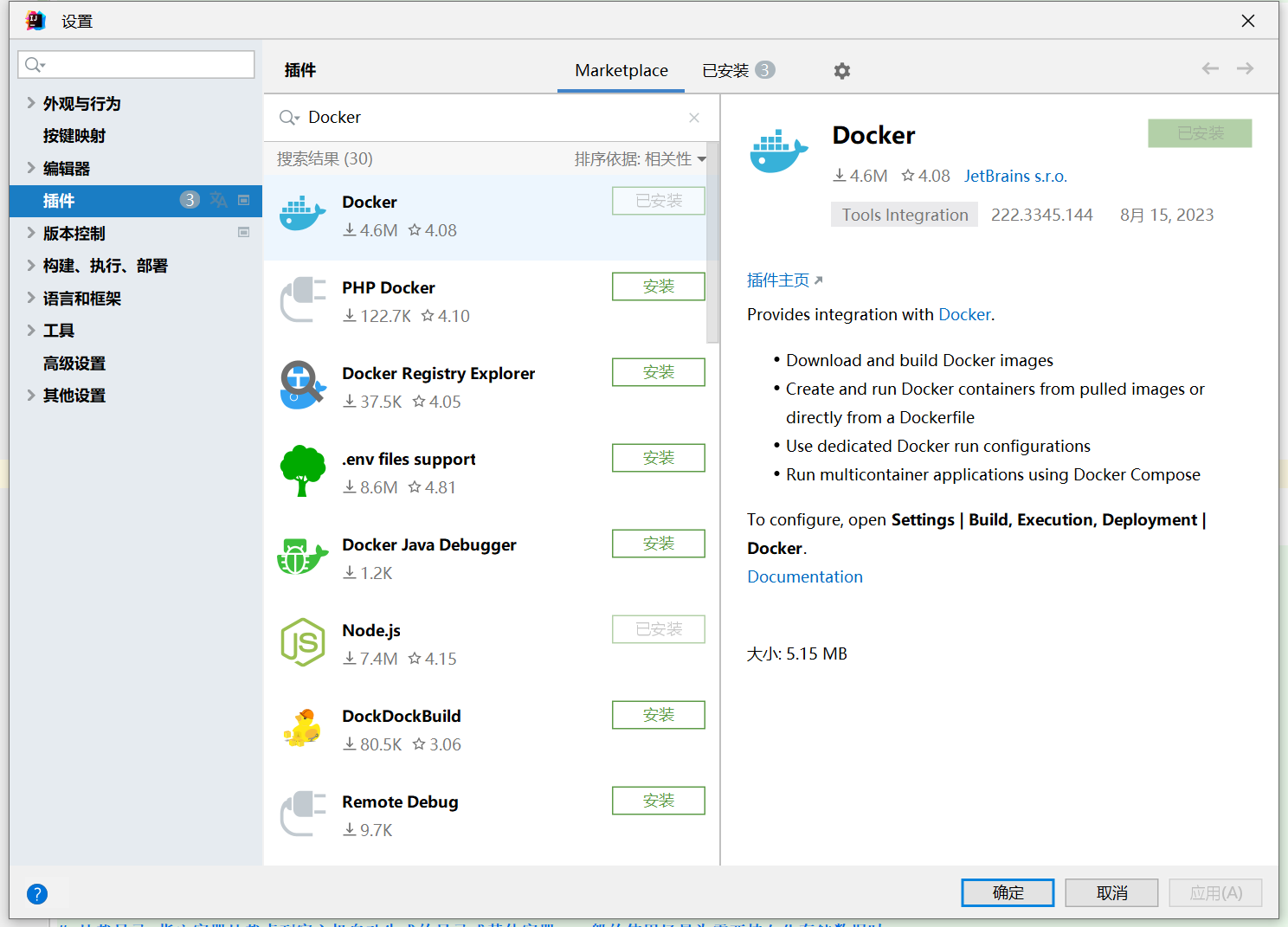Viewport: 1288px width, 927px height.
Task: Expand the 构建、执行、部署 settings node
Action: point(31,266)
